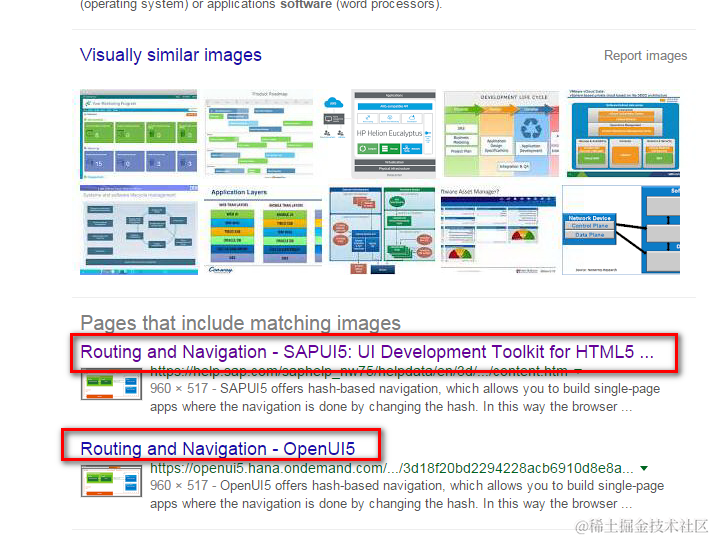Viewport: 714px width, 540px height.
Task: Click the Pages that include matching images heading
Action: coord(240,323)
